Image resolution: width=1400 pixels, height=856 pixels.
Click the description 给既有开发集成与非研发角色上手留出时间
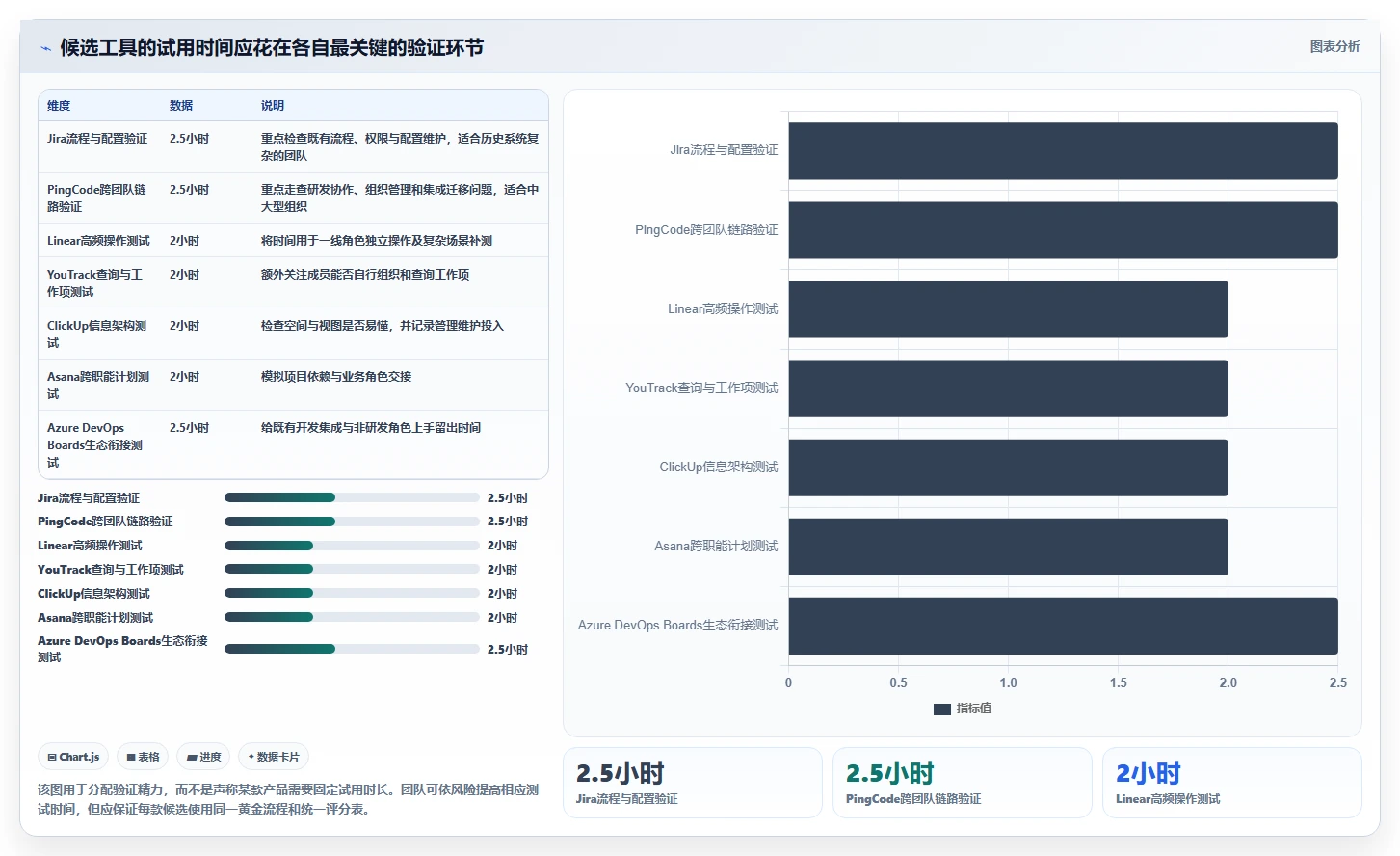tap(371, 428)
